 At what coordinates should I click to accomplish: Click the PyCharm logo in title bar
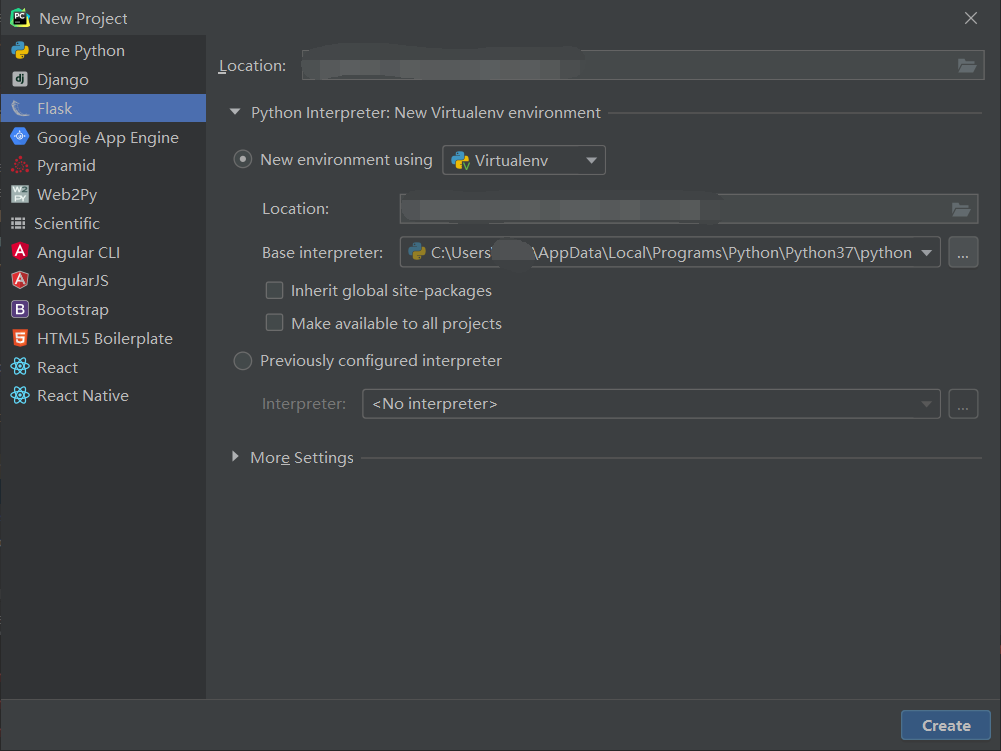(20, 18)
